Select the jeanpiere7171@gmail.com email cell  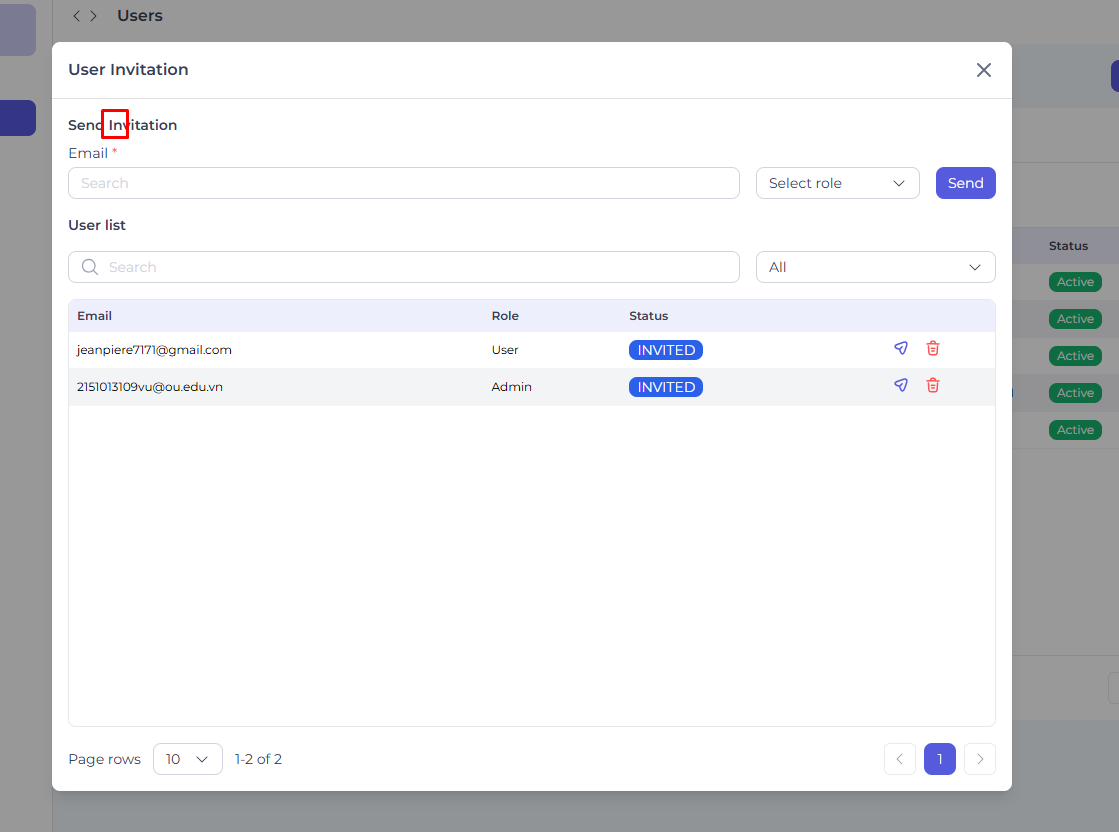tap(154, 350)
